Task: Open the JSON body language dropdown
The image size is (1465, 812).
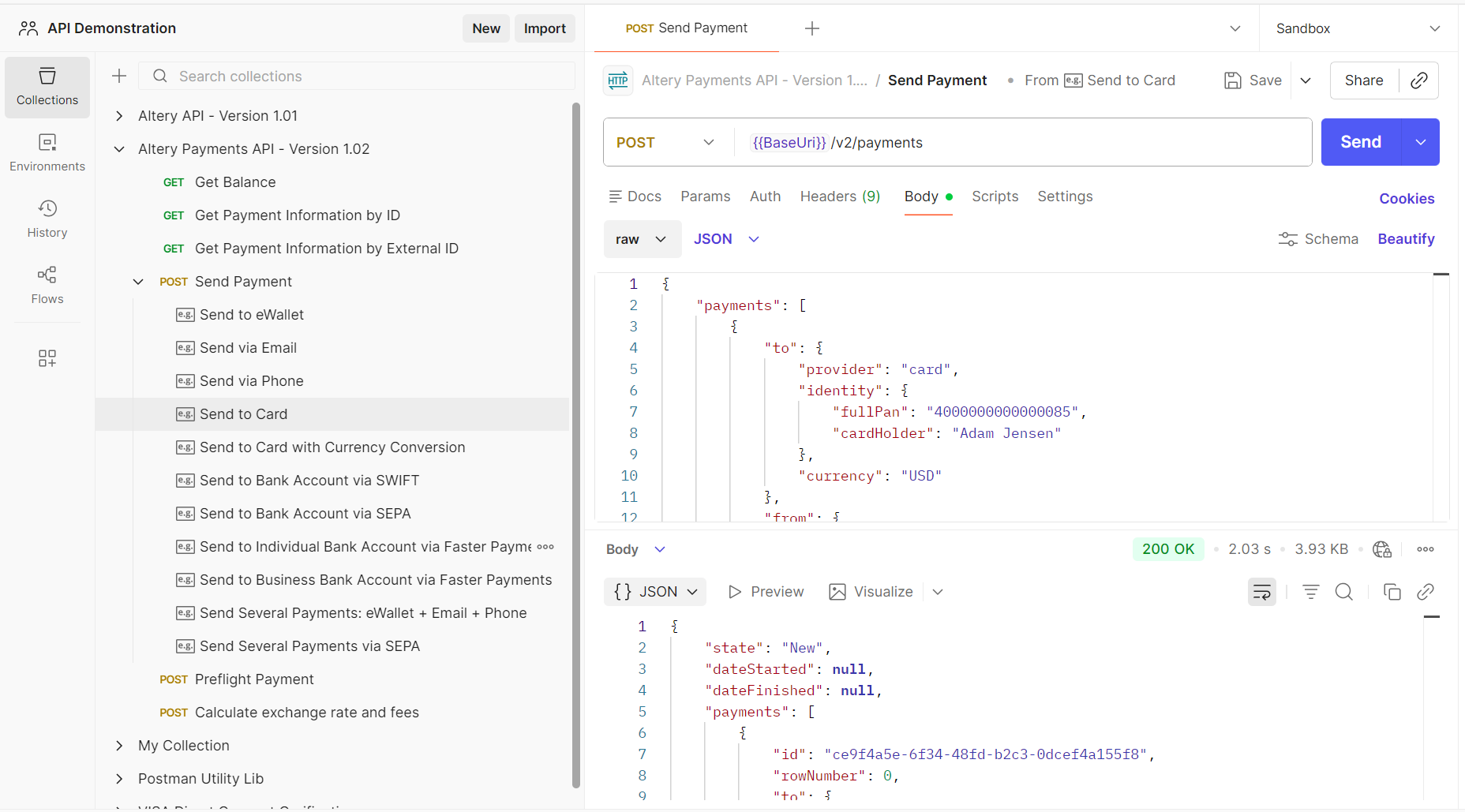Action: coord(726,239)
